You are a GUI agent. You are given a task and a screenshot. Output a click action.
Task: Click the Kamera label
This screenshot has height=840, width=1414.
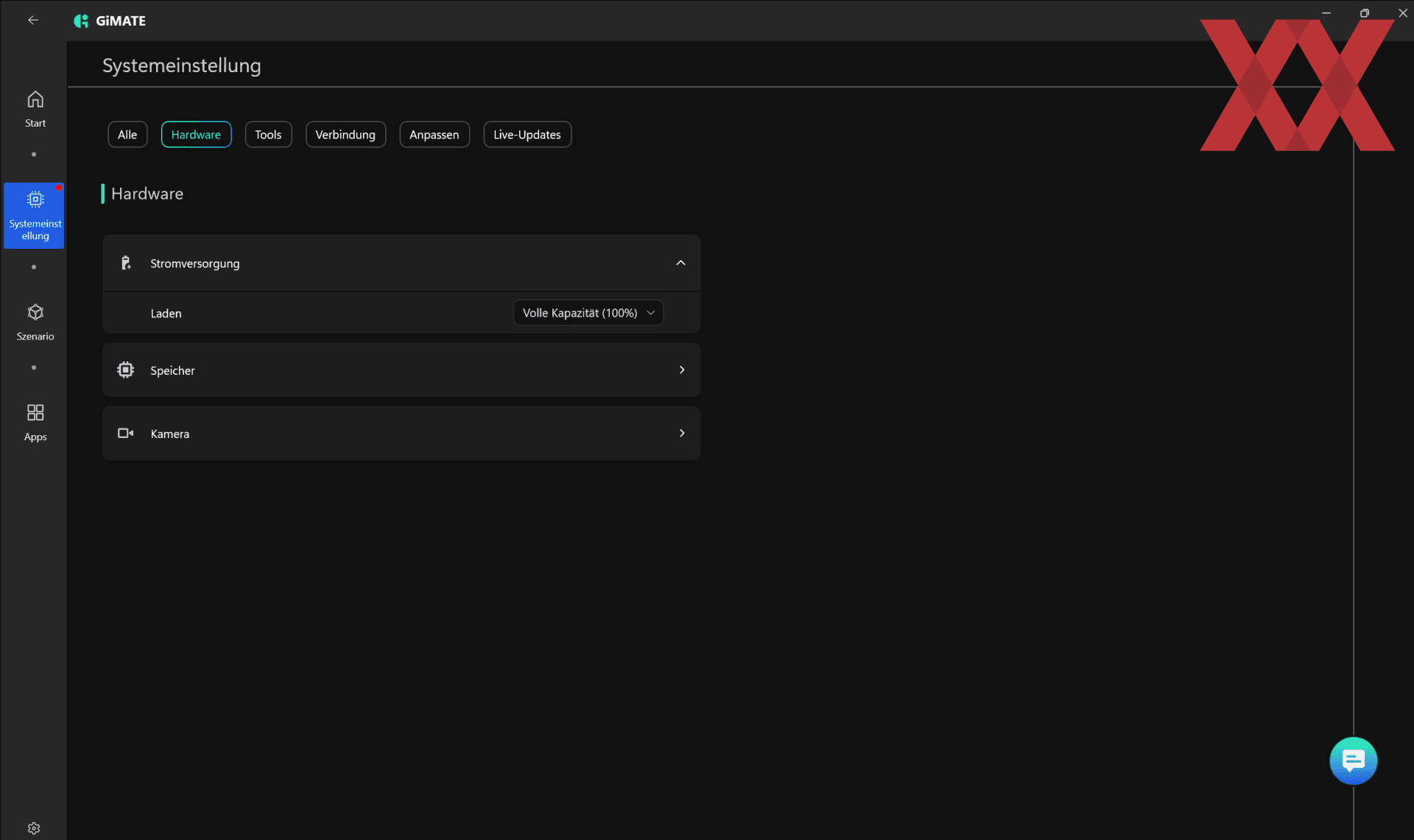click(x=169, y=434)
